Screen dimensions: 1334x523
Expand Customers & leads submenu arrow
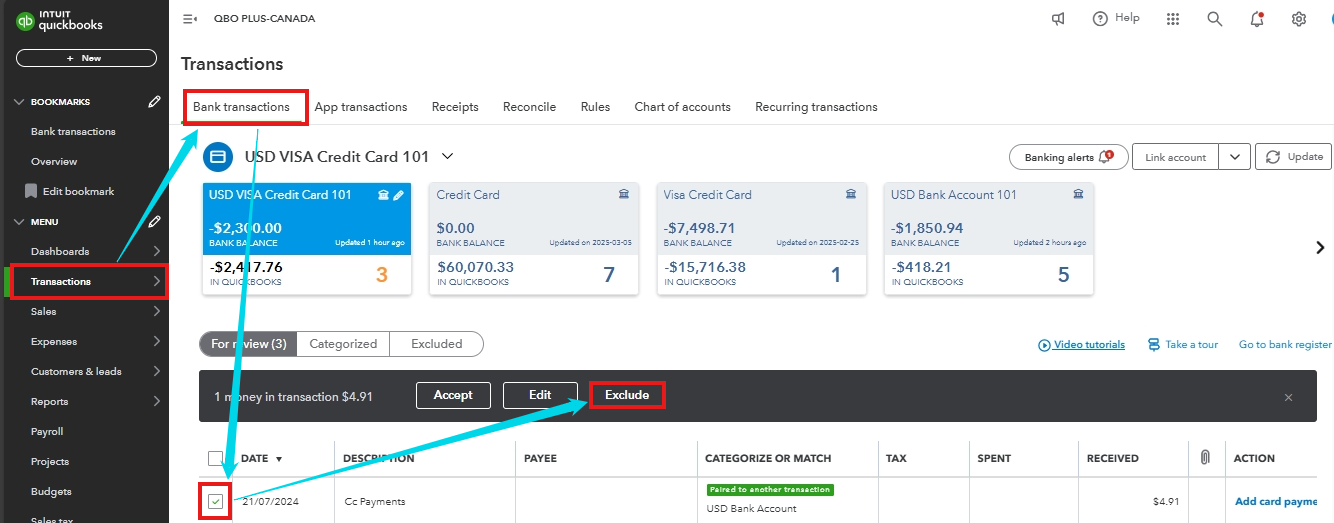click(156, 371)
